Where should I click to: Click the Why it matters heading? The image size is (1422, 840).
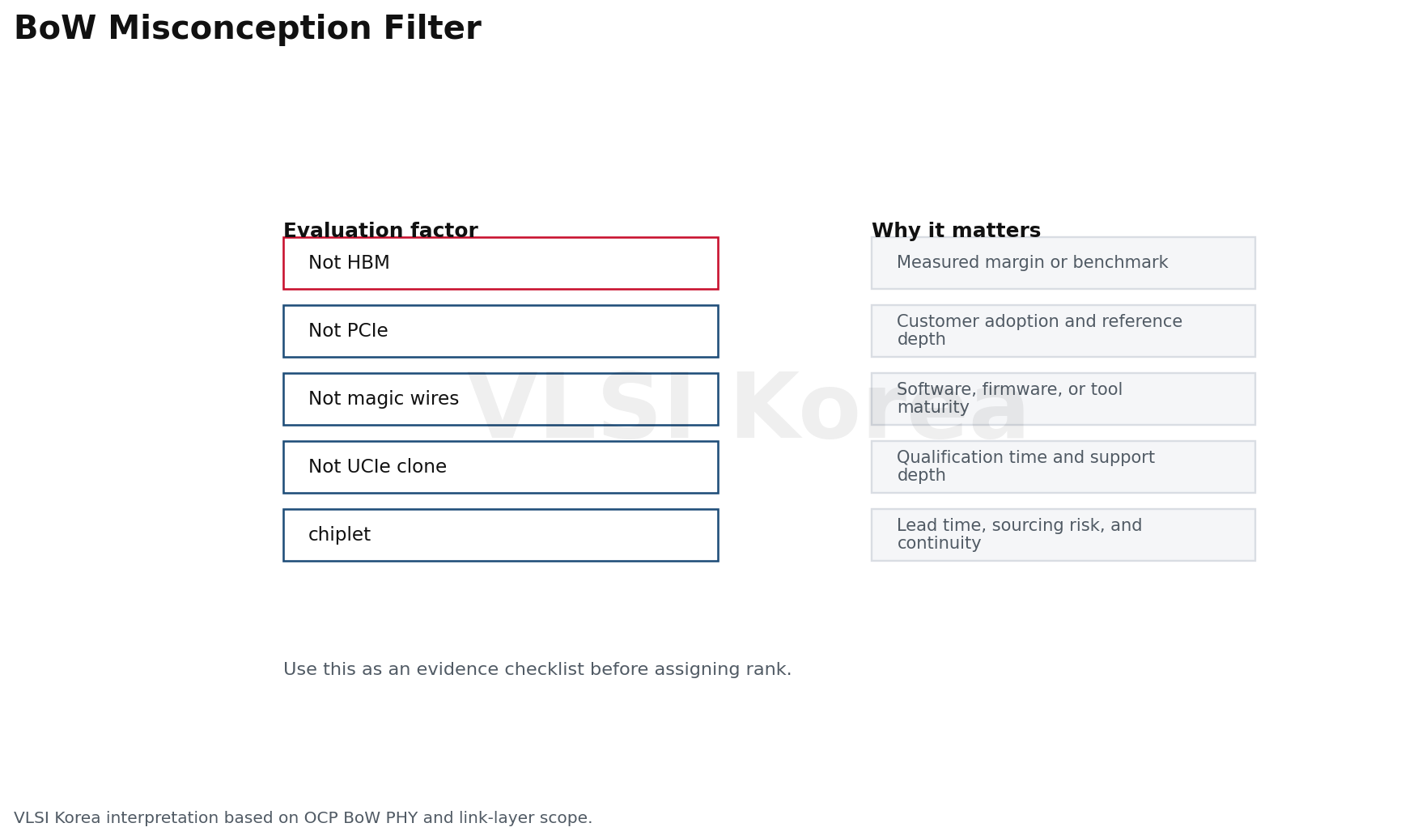tap(956, 231)
